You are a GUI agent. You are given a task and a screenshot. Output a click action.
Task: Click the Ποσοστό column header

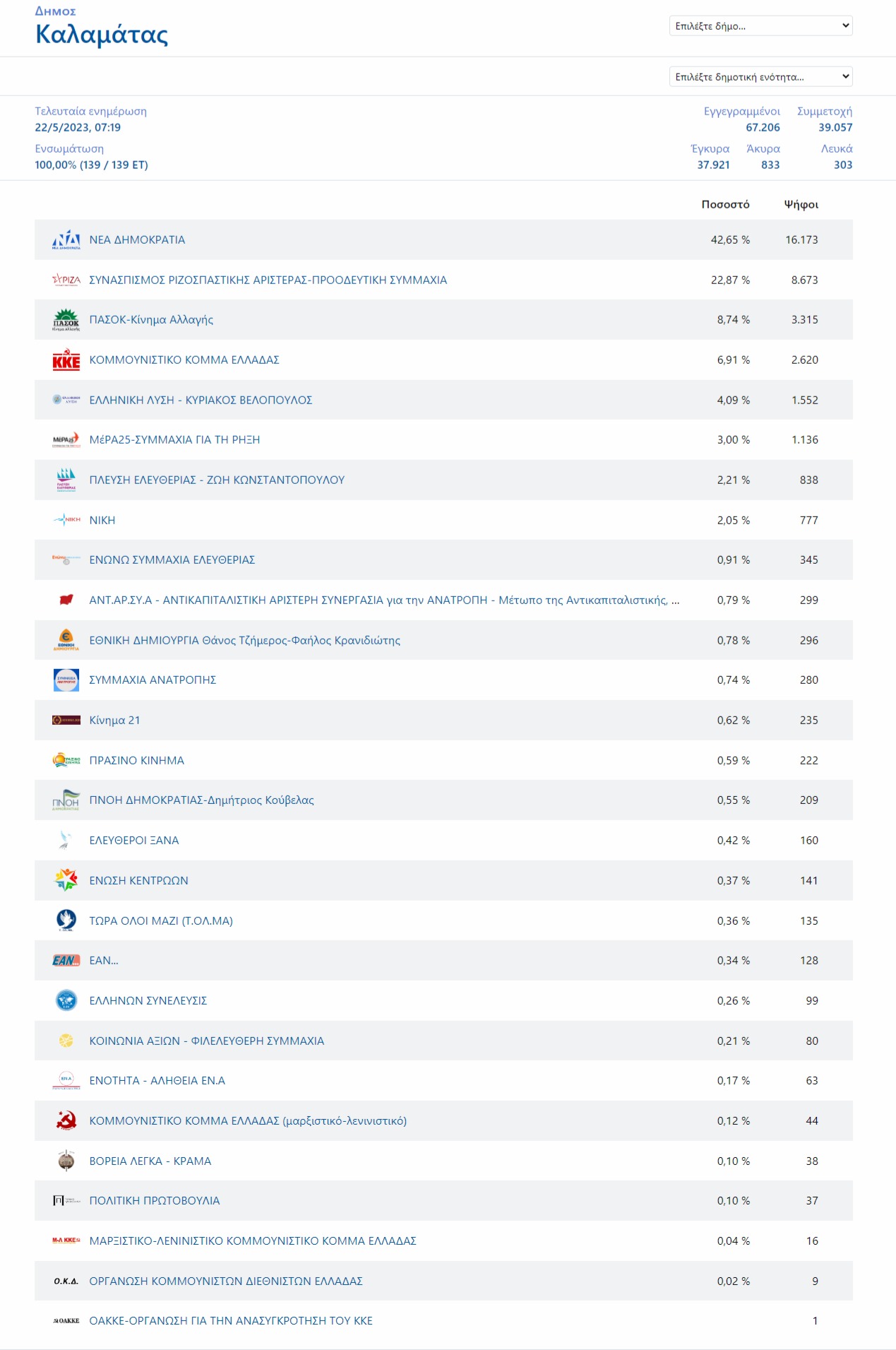click(725, 204)
